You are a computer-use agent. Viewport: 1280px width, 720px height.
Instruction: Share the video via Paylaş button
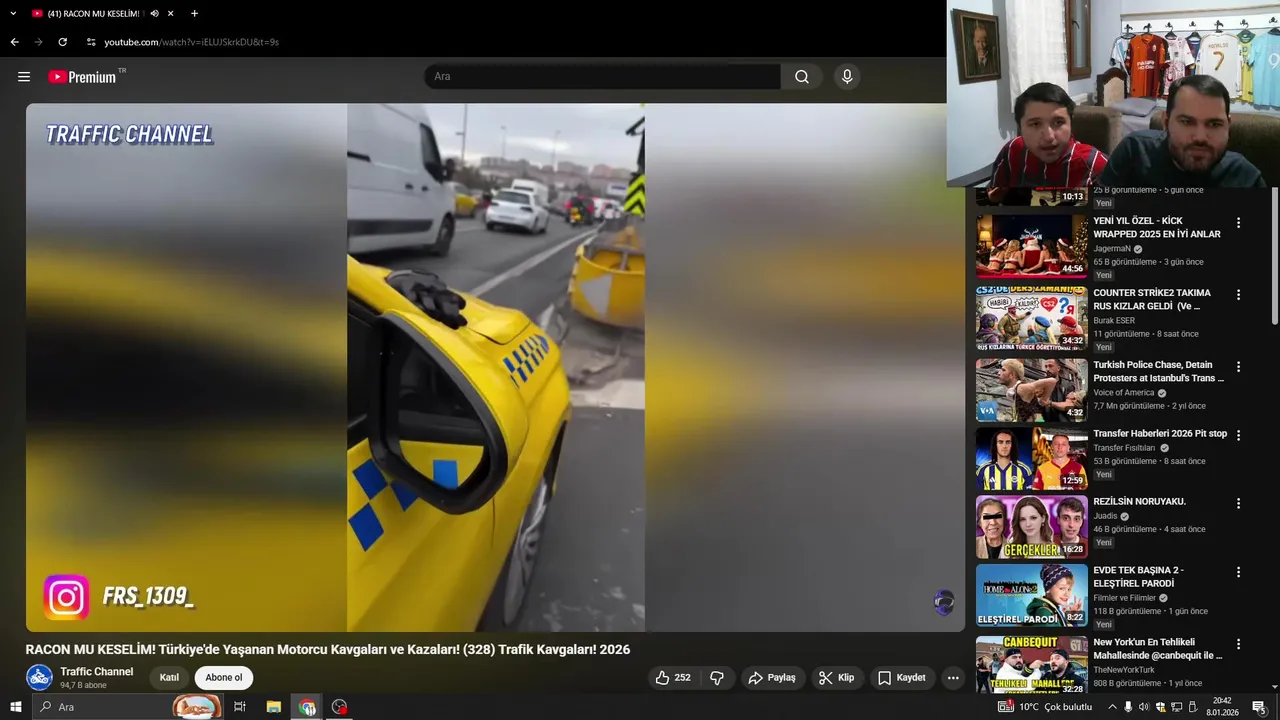coord(772,678)
